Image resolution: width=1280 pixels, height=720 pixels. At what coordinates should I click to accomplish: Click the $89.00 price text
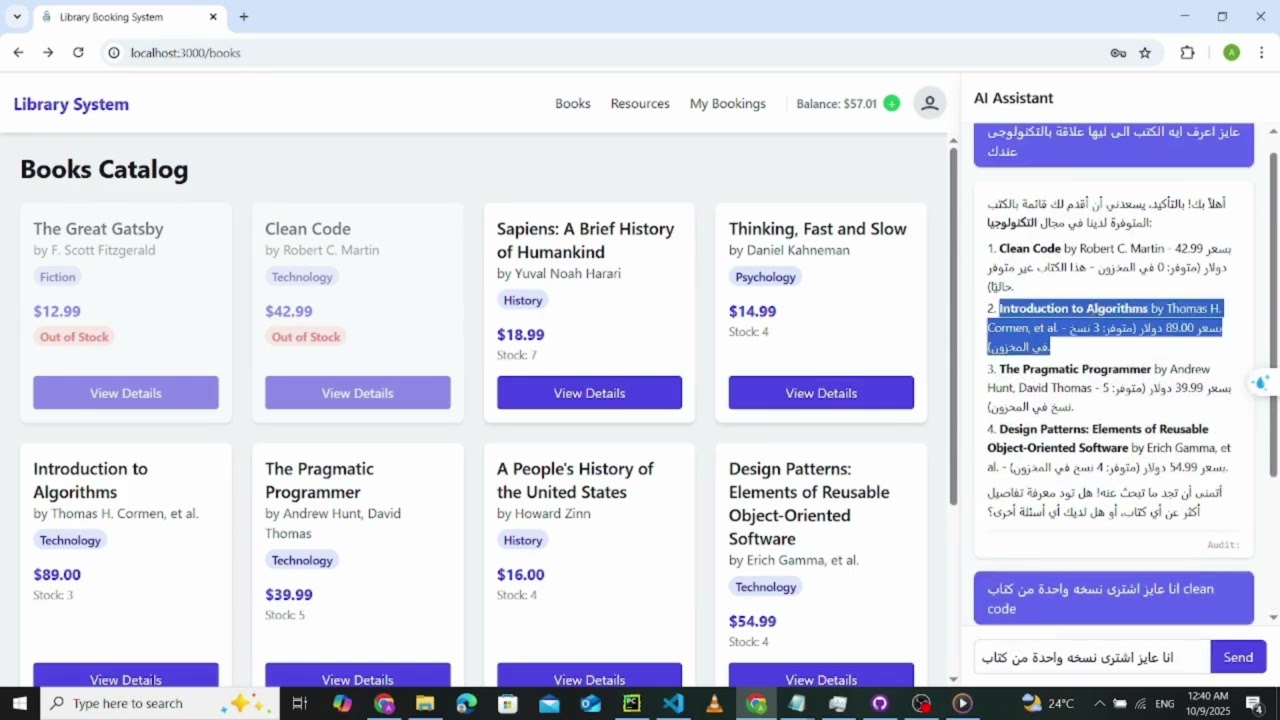coord(57,575)
